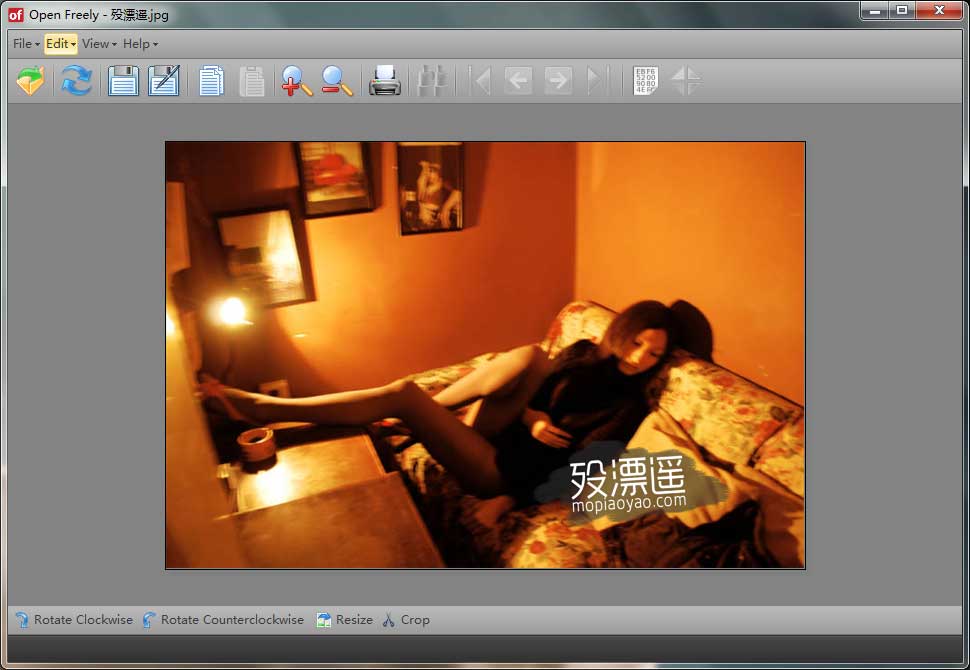
Task: Click the Save floppy disk icon
Action: tap(123, 80)
